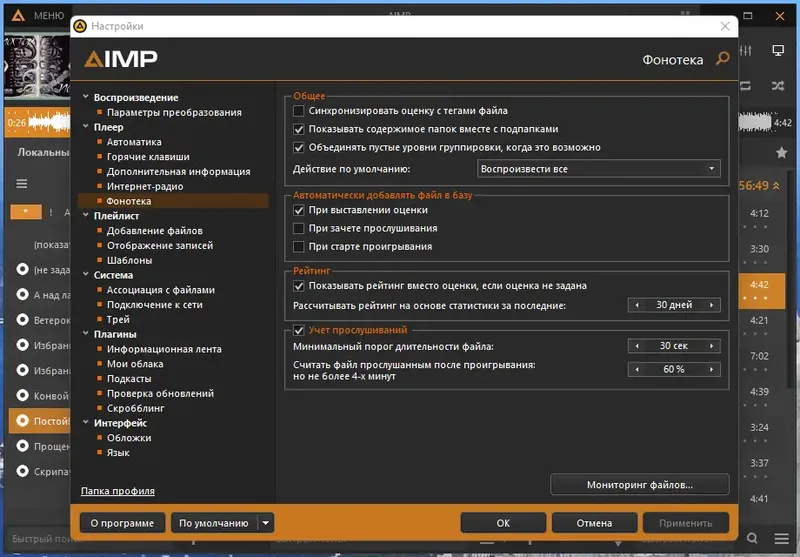Screen dimensions: 800x557
Task: Click the О программе button
Action: 122,523
